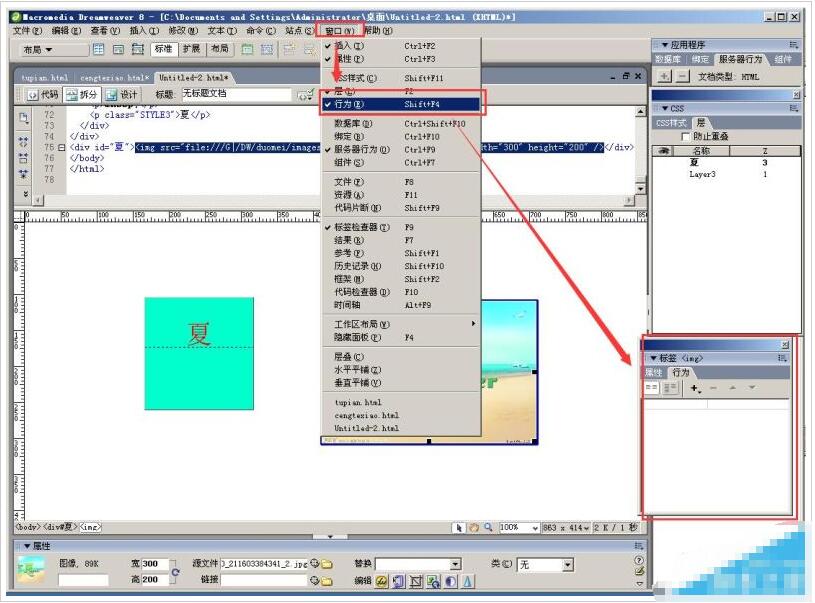Open the 100% zoom level dropdown
Viewport: 815px width, 603px height.
click(x=535, y=527)
